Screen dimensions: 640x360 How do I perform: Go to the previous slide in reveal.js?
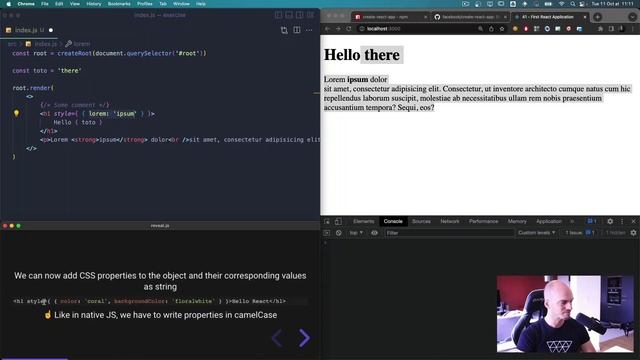[277, 338]
